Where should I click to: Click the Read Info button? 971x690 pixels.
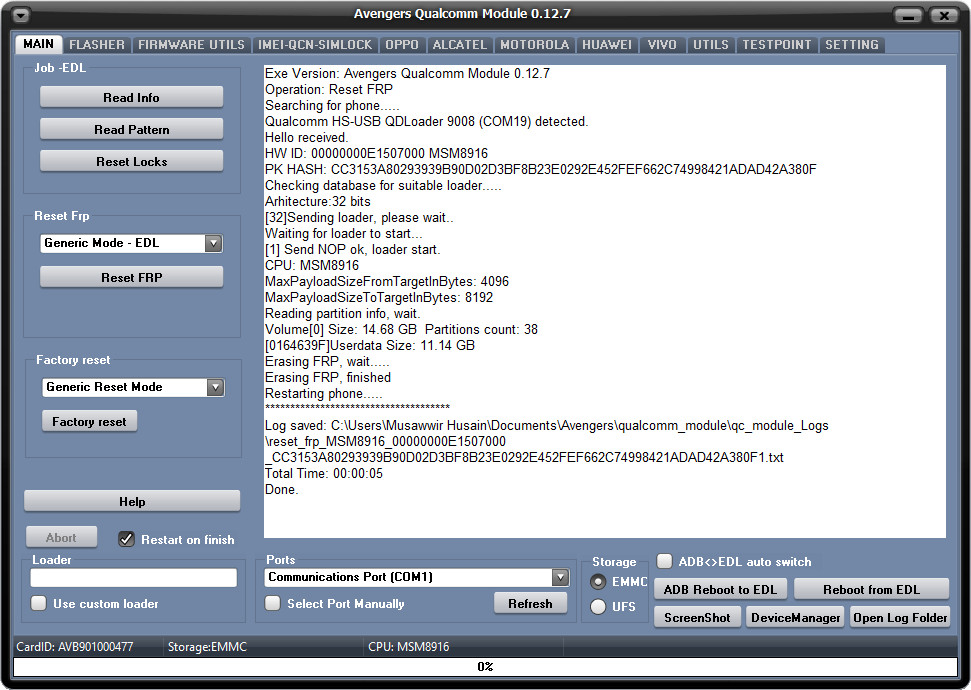click(131, 97)
